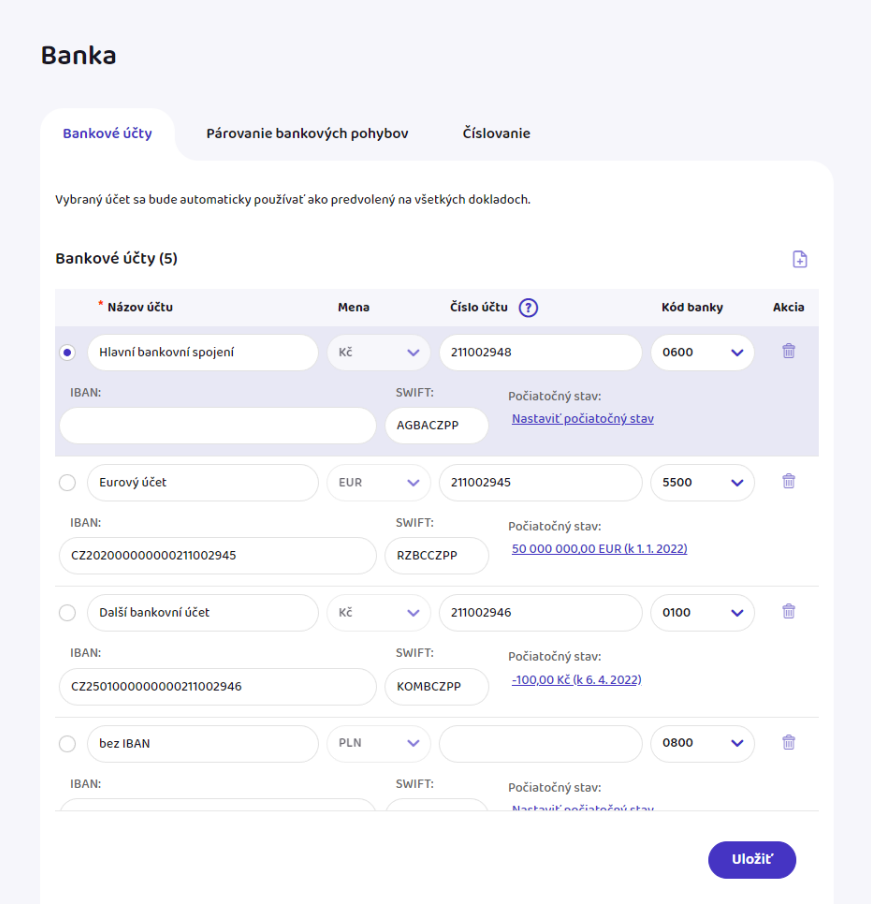871x904 pixels.
Task: Click the add new bank account icon
Action: click(x=799, y=259)
